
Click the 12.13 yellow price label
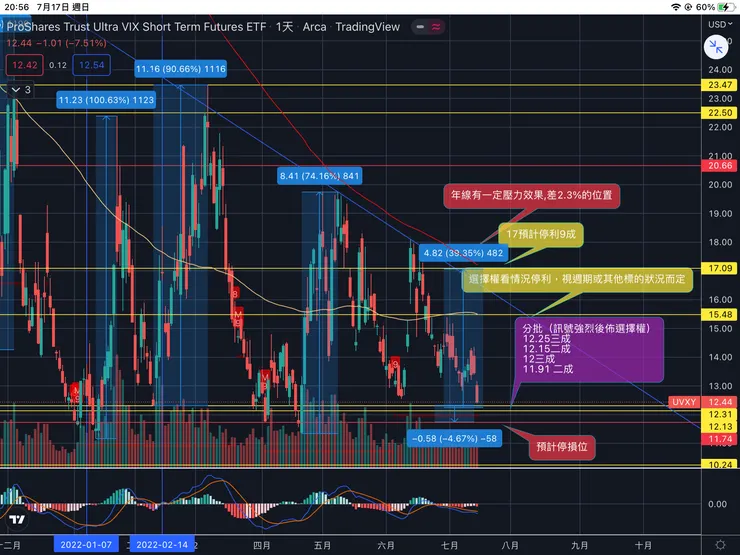click(720, 427)
